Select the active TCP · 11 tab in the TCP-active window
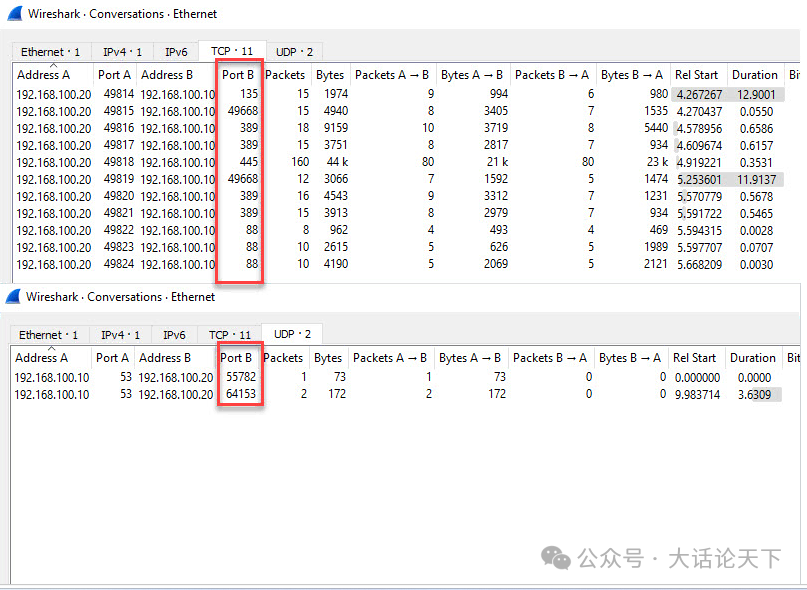The width and height of the screenshot is (807, 590). [x=232, y=51]
